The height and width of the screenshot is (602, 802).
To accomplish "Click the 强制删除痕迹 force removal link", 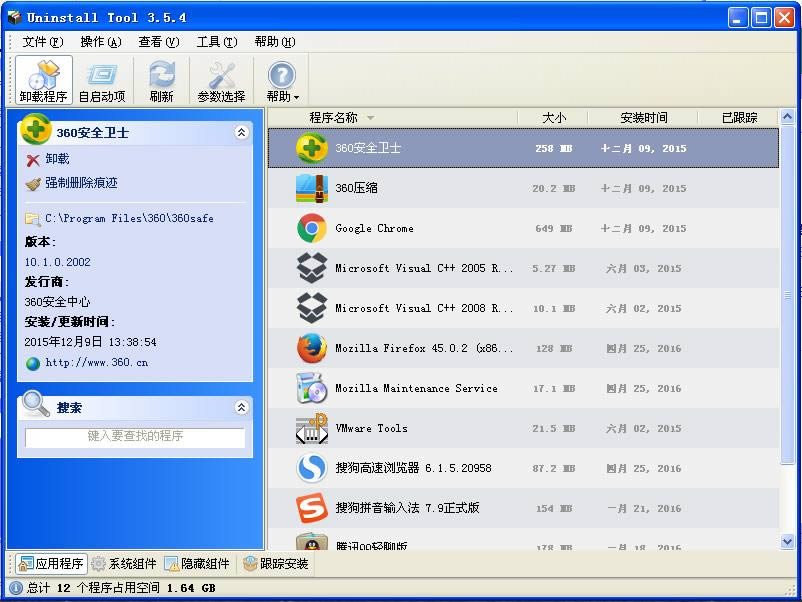I will (x=81, y=183).
